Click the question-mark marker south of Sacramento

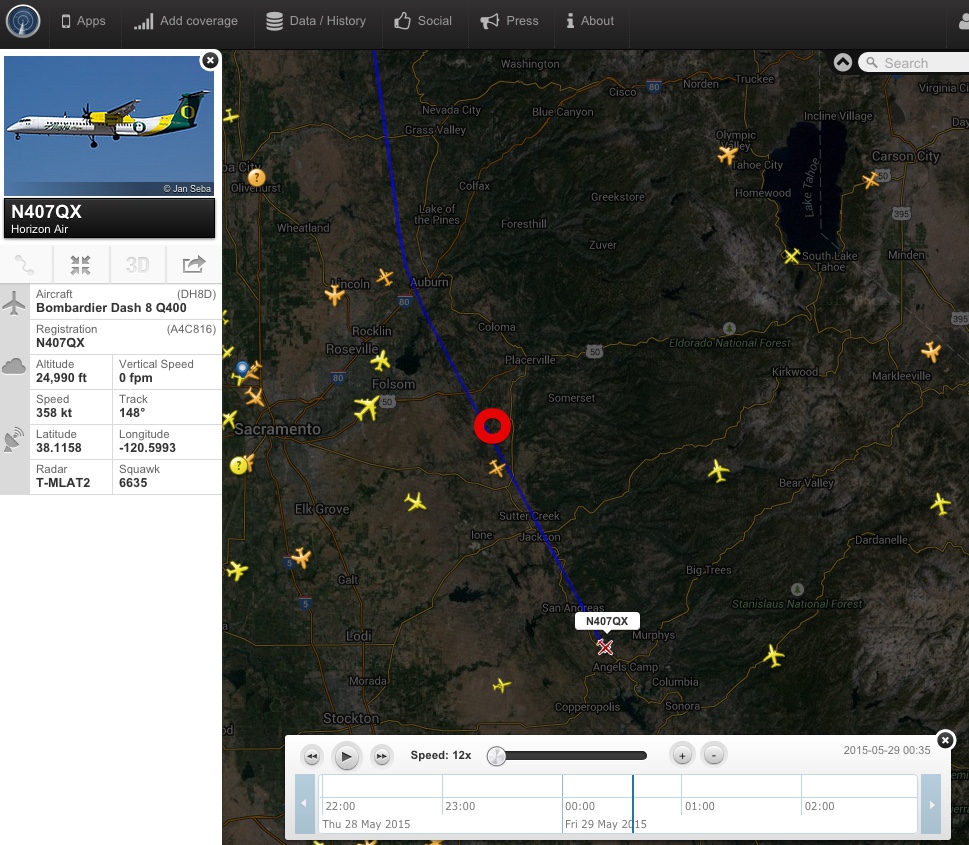[x=239, y=465]
